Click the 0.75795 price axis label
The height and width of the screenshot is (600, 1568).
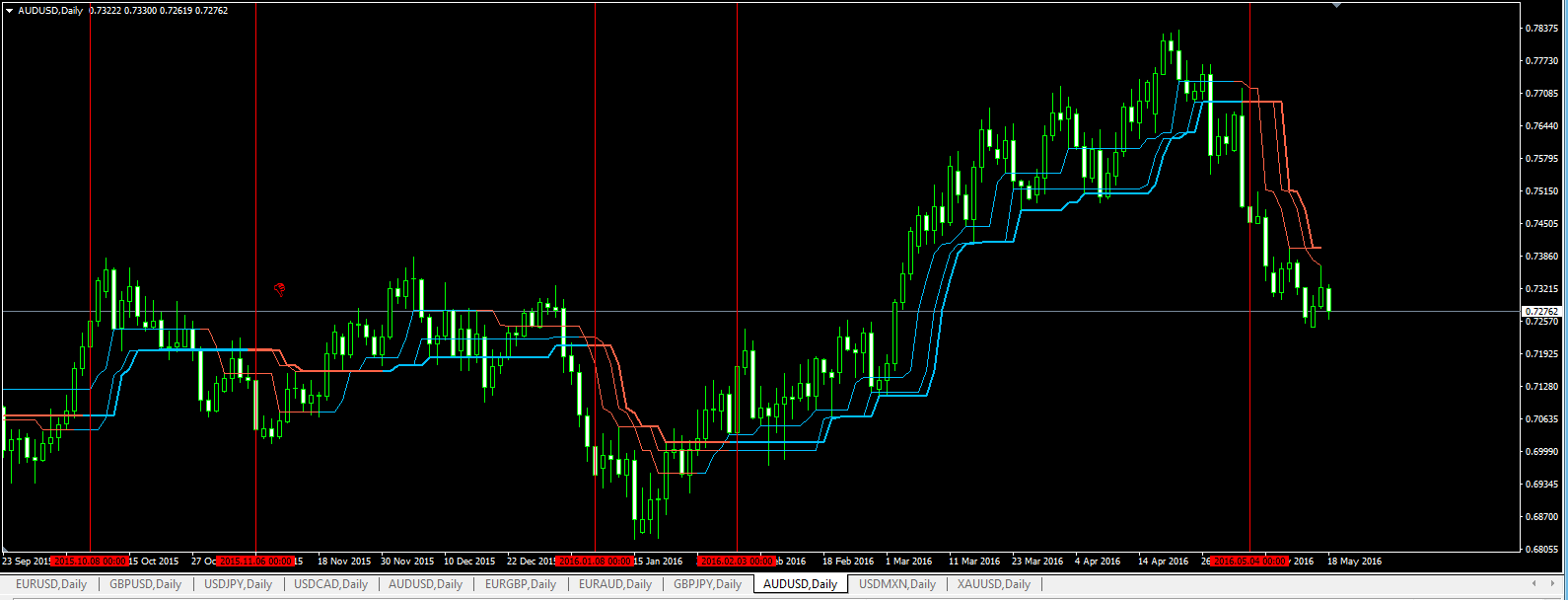pyautogui.click(x=1542, y=158)
